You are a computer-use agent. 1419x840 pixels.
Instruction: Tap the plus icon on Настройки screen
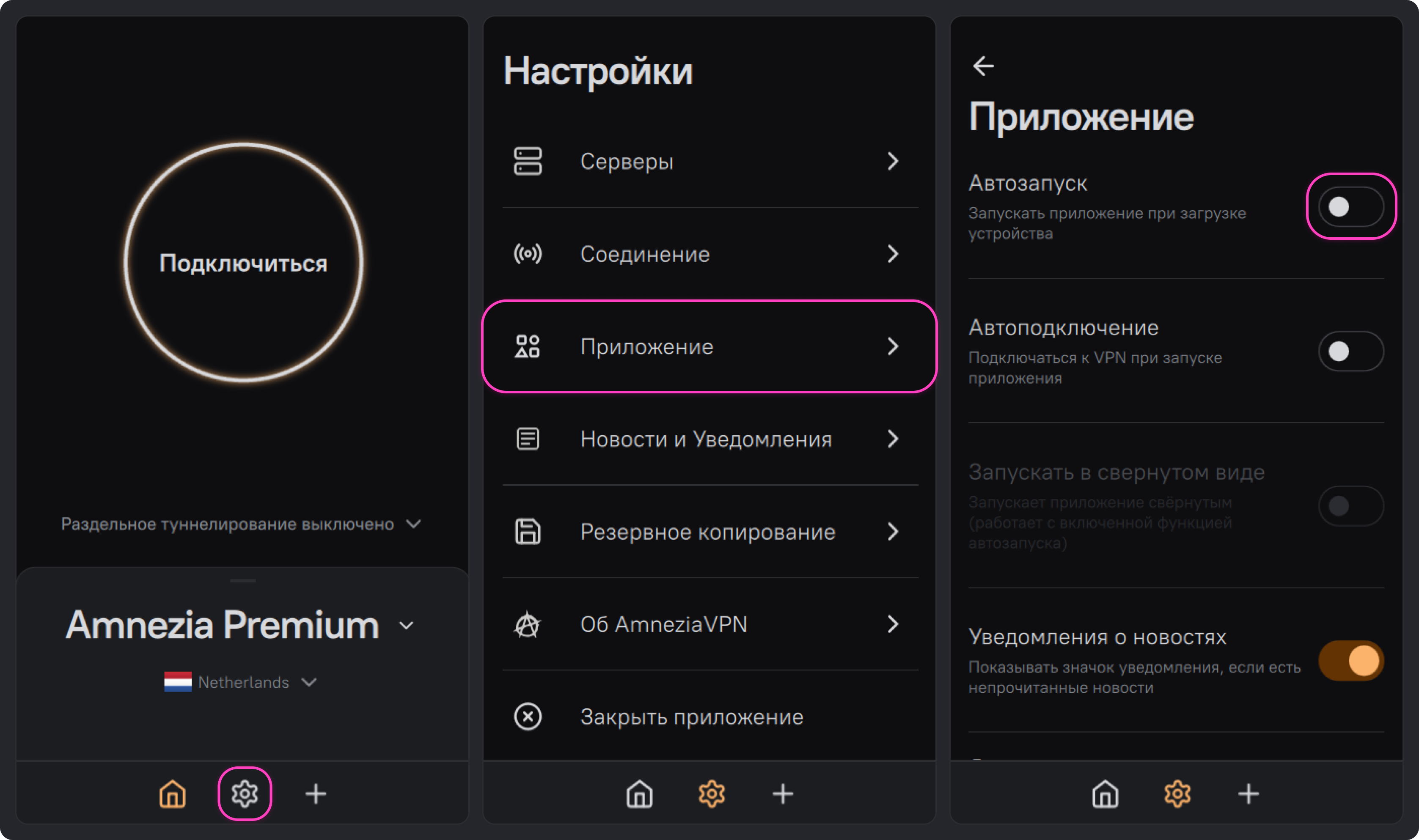783,793
